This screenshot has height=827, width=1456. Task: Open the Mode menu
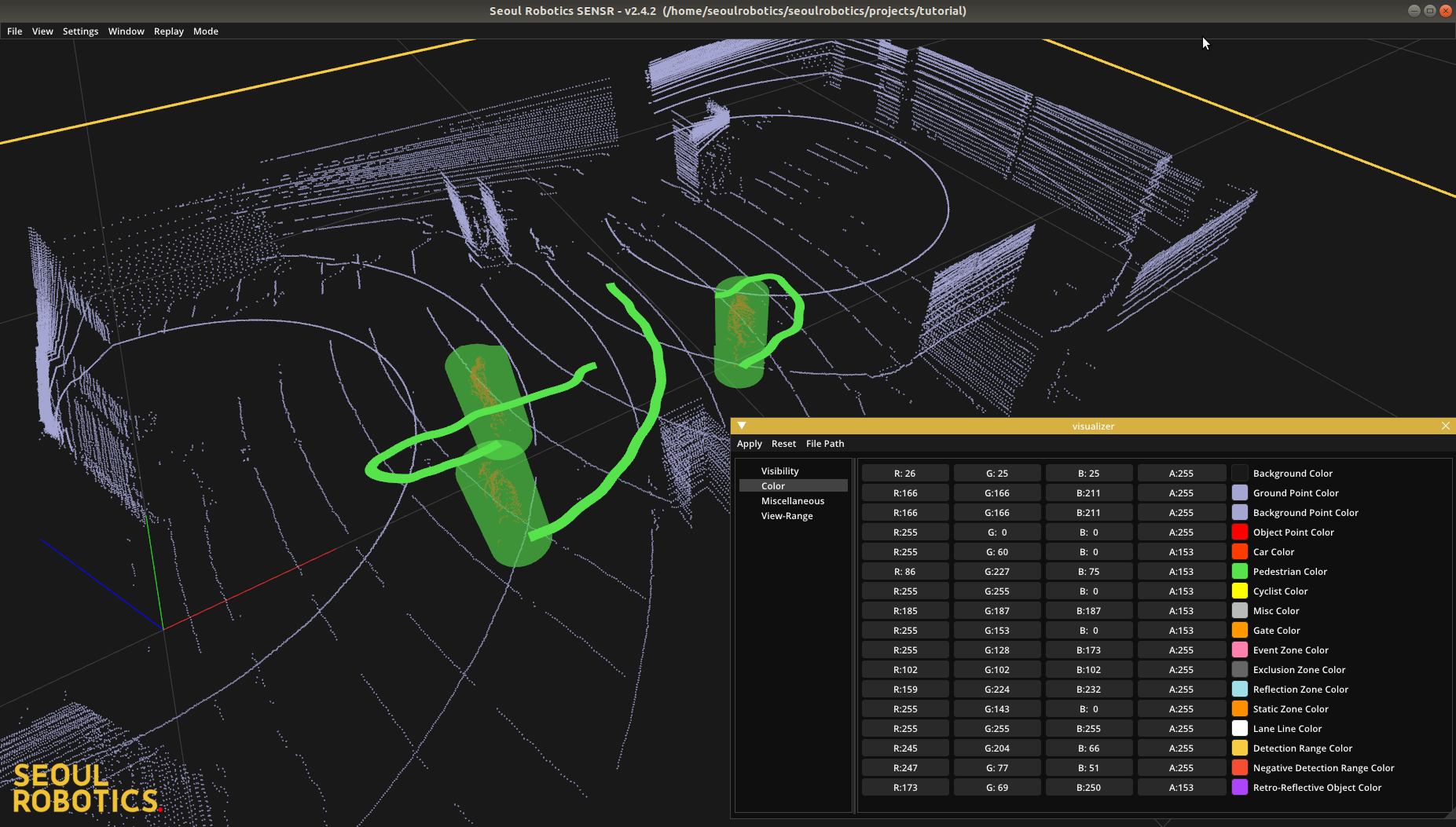(206, 31)
